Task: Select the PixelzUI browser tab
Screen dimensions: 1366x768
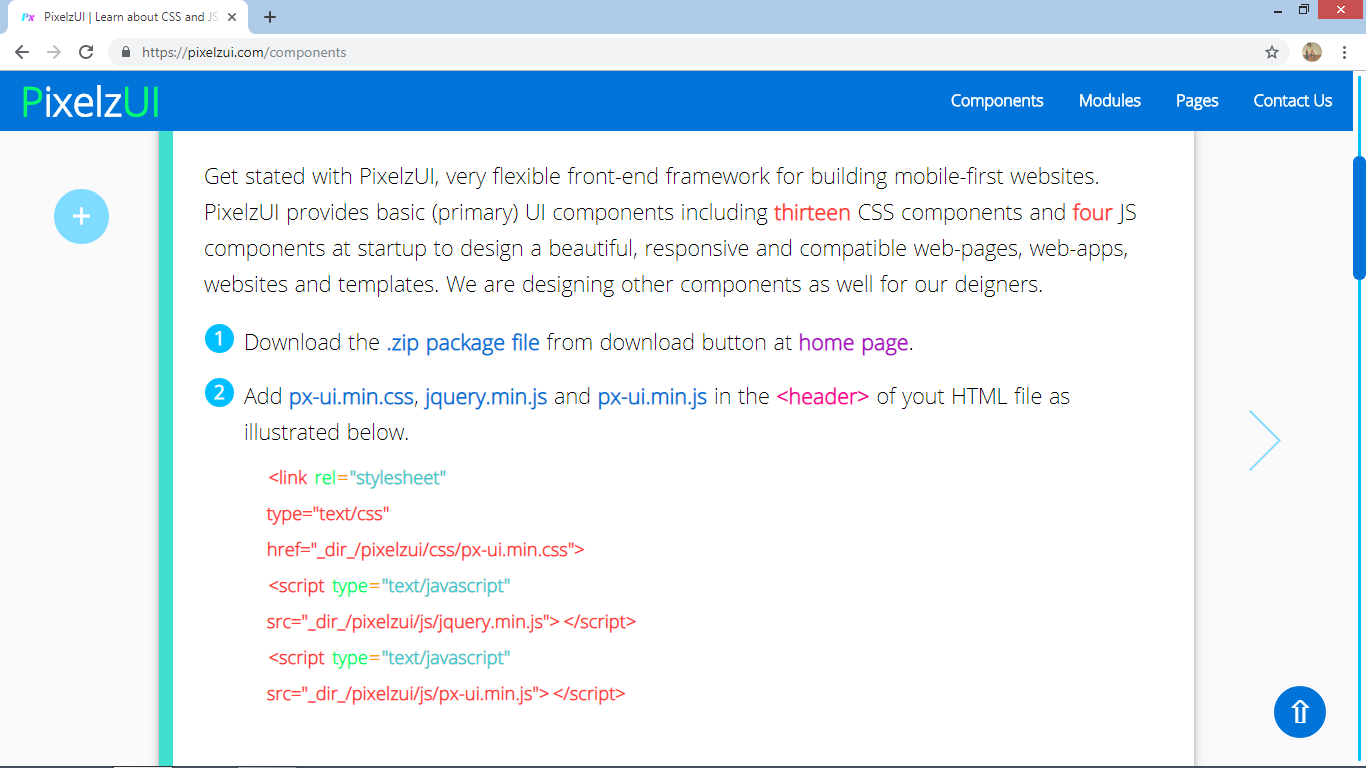Action: pos(128,17)
